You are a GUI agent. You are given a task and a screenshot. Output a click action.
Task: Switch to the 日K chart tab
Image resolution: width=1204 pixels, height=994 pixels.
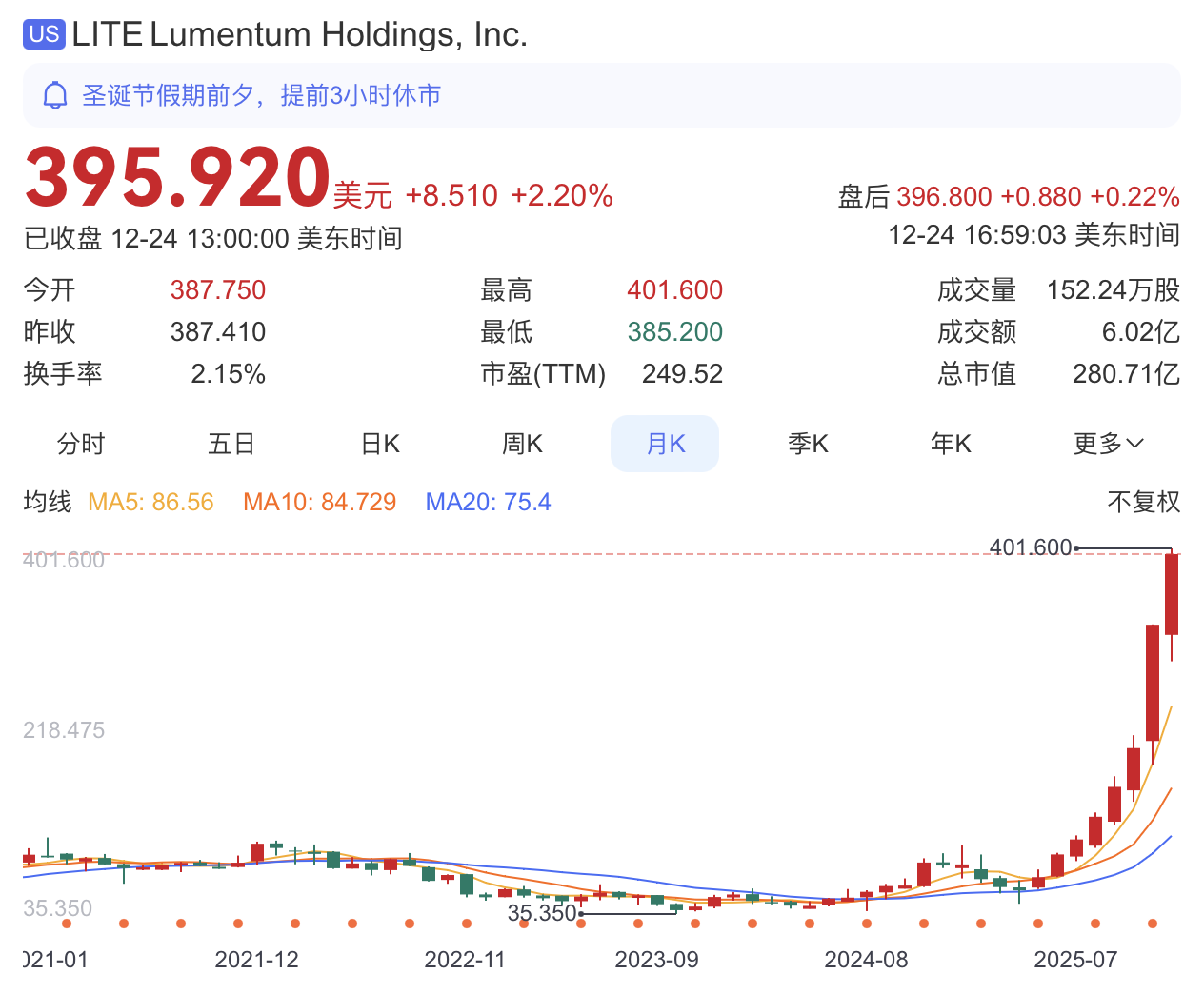[380, 444]
